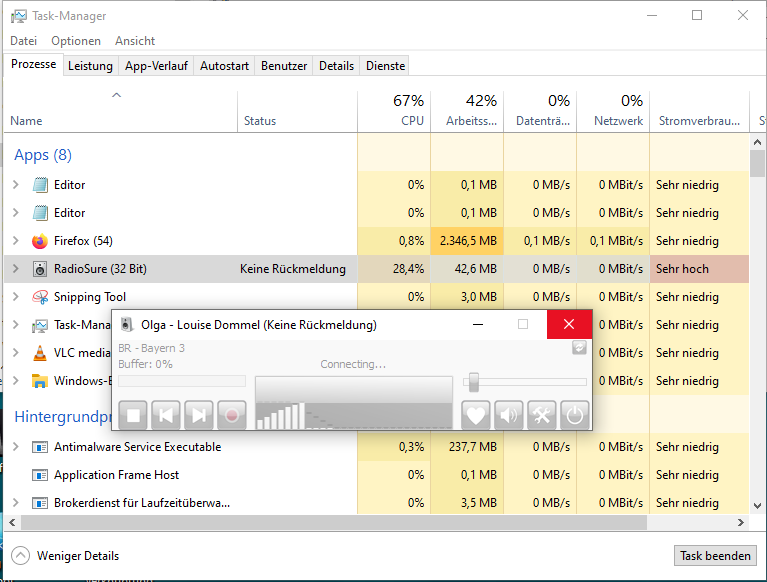Click RadioSure buffer progress bar
Screen dimensions: 767x582
click(182, 381)
